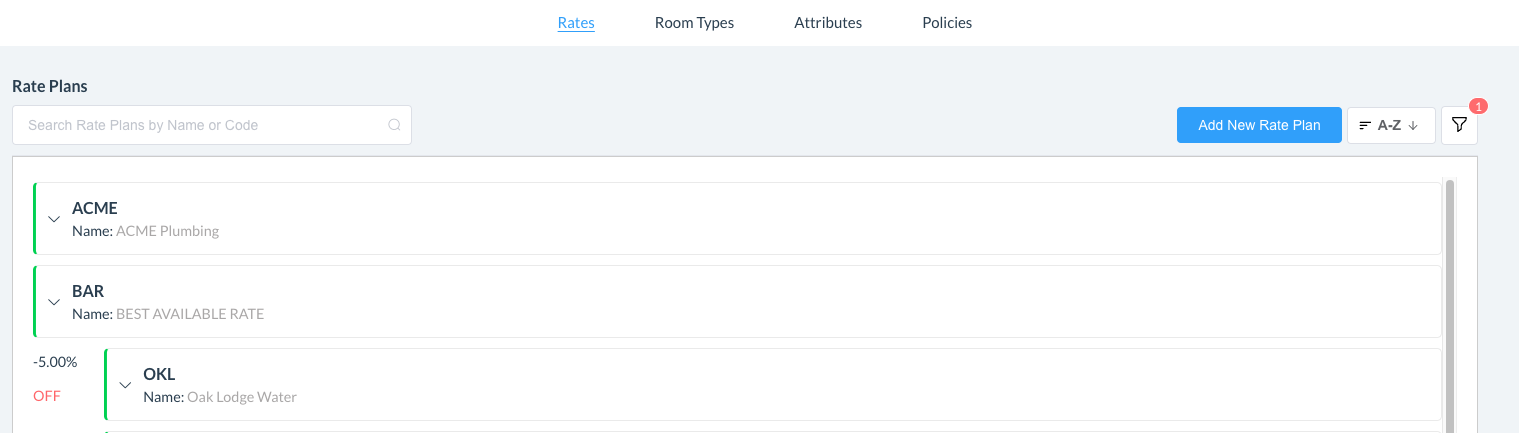Image resolution: width=1519 pixels, height=433 pixels.
Task: Open the Attributes tab
Action: [827, 22]
